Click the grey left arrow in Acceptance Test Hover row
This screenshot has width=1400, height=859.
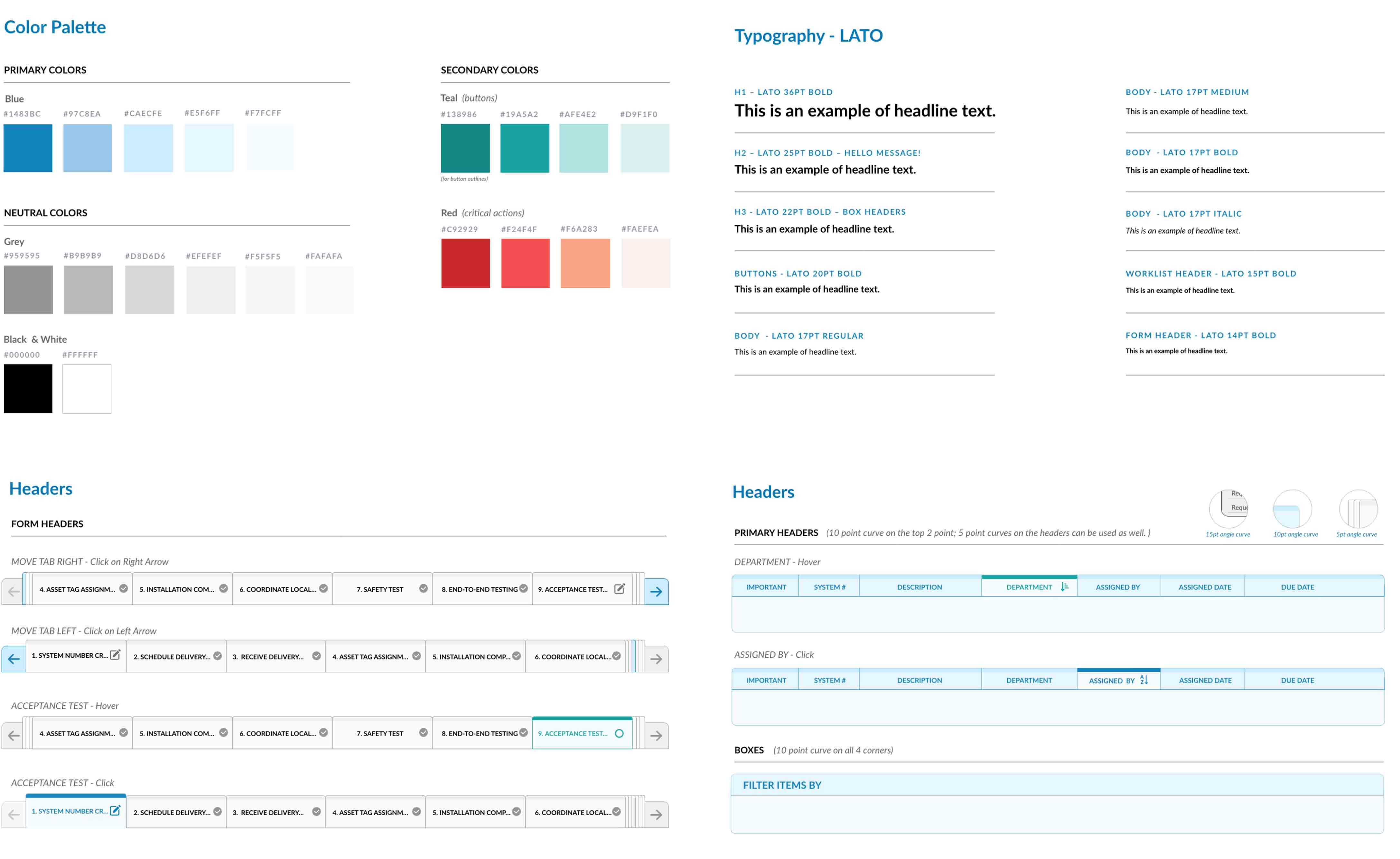click(14, 736)
